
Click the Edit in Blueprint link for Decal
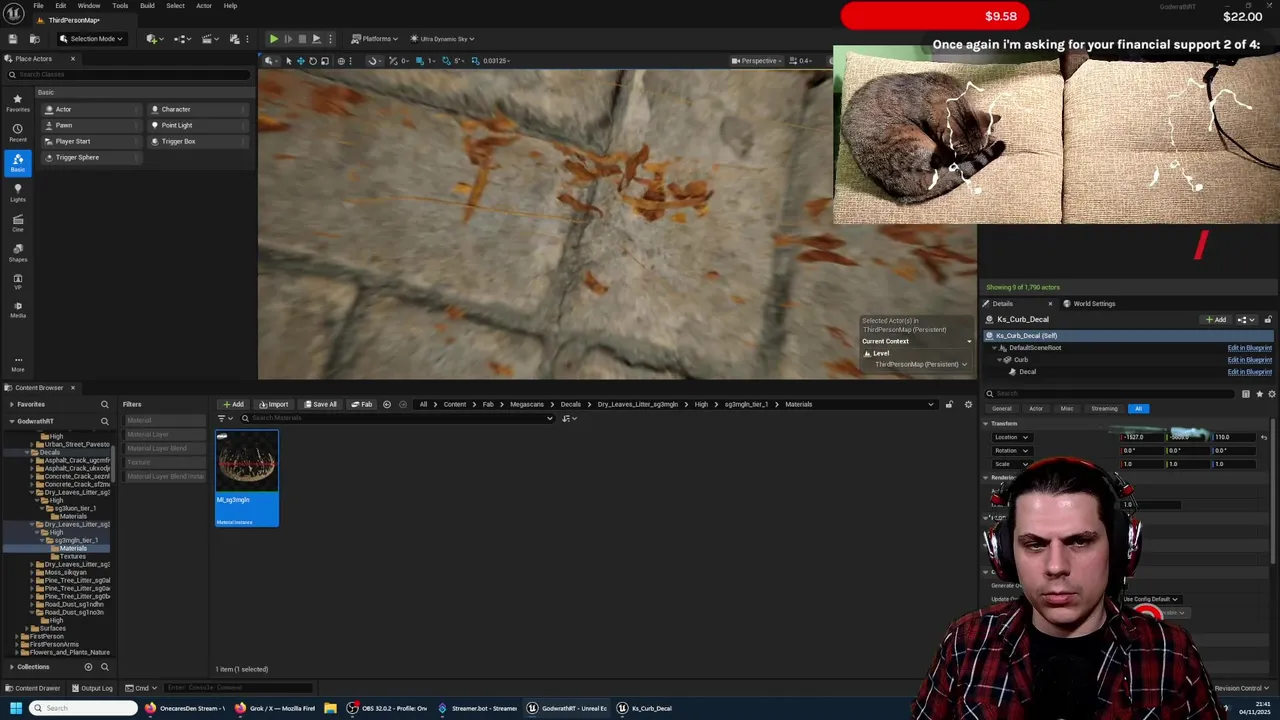(1249, 372)
